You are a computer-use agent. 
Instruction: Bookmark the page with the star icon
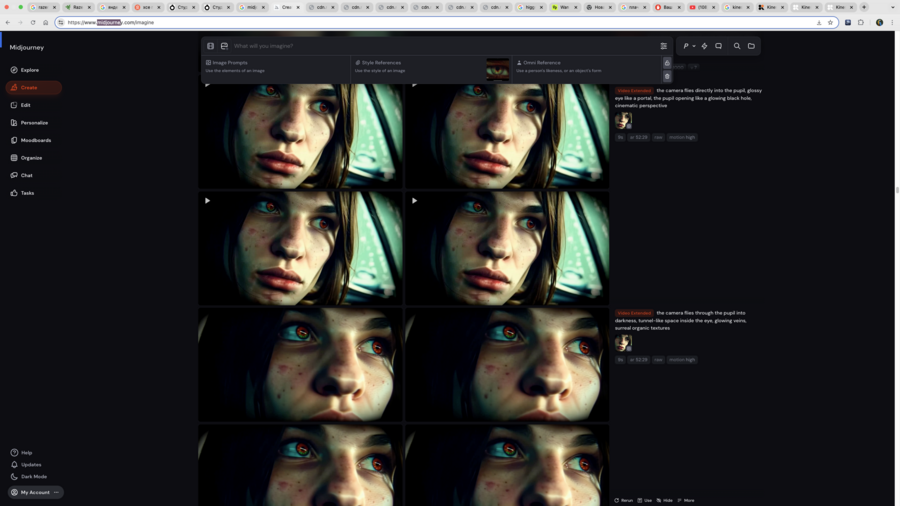pyautogui.click(x=830, y=22)
